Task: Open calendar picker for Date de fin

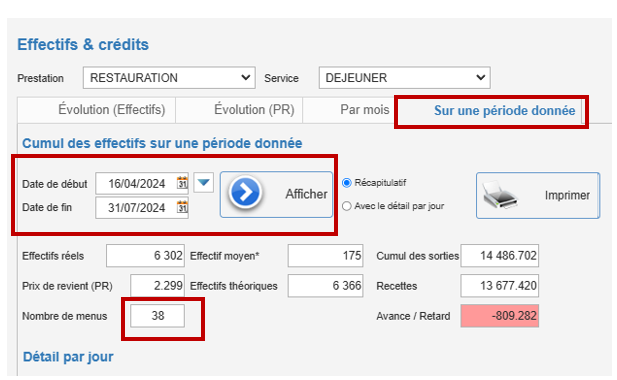Action: pos(182,207)
